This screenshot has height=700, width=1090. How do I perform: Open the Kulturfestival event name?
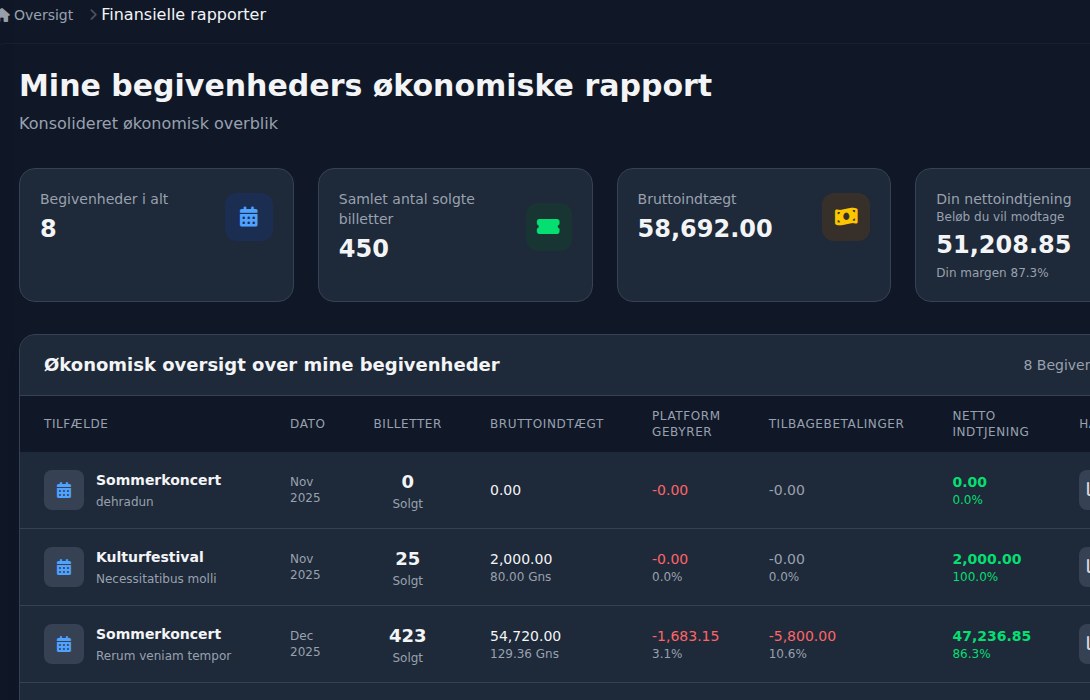click(149, 557)
